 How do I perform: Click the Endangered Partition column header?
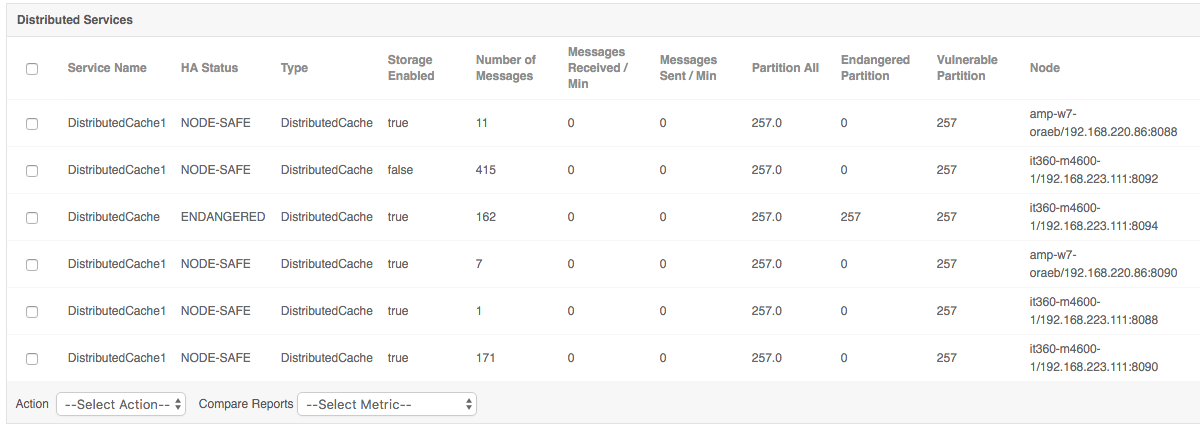coord(875,68)
